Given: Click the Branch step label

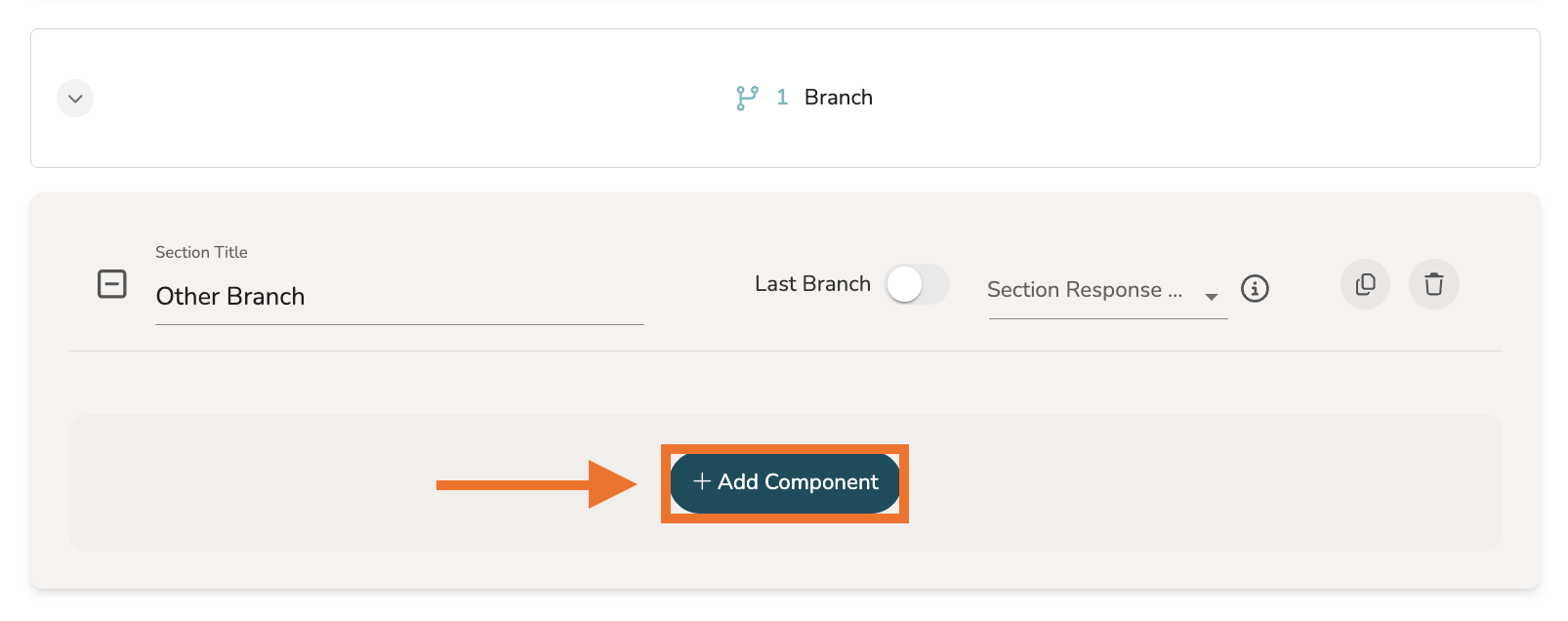Looking at the screenshot, I should point(838,98).
